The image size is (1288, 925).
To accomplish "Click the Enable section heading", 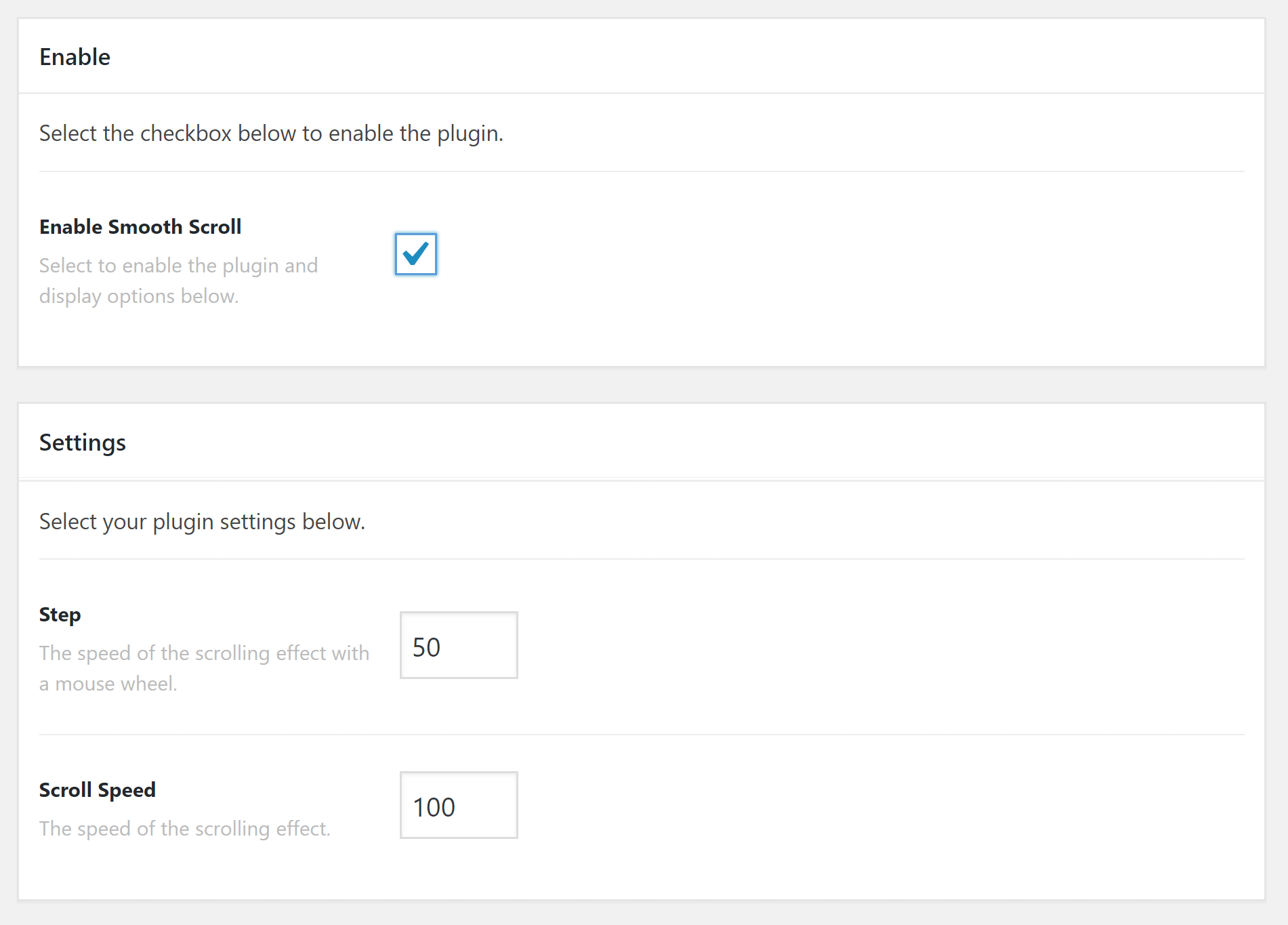I will pyautogui.click(x=75, y=57).
